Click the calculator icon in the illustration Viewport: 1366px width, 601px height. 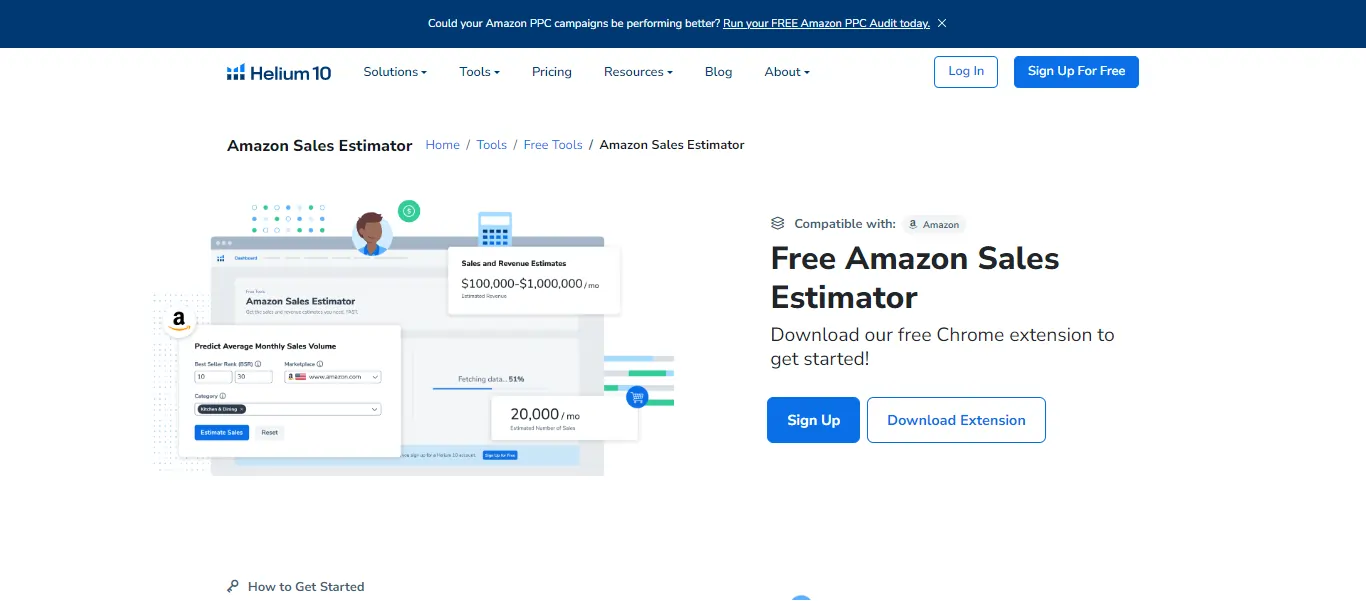click(x=495, y=230)
